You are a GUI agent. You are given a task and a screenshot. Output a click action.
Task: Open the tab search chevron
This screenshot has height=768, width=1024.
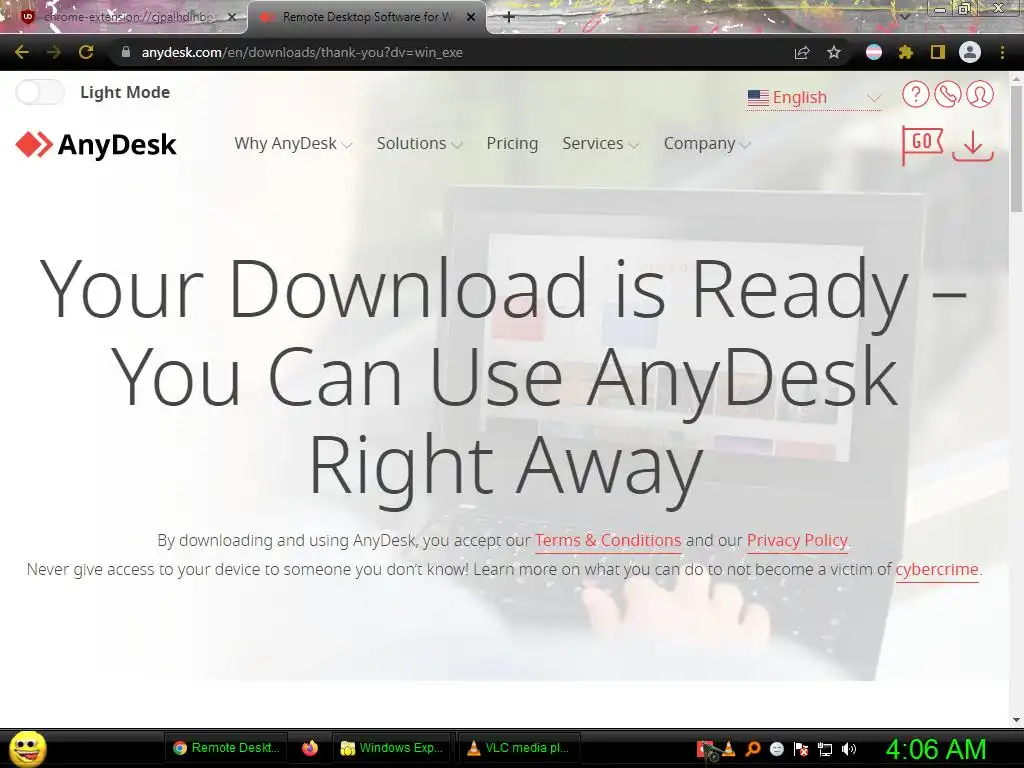905,17
